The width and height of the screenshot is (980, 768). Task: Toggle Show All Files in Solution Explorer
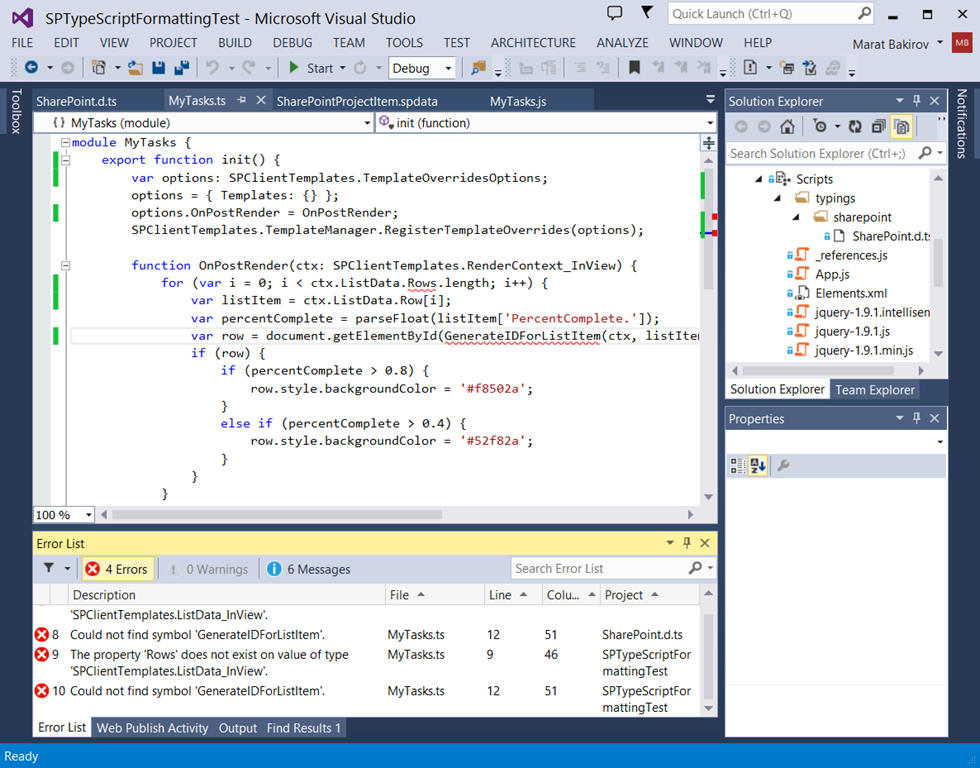(901, 127)
